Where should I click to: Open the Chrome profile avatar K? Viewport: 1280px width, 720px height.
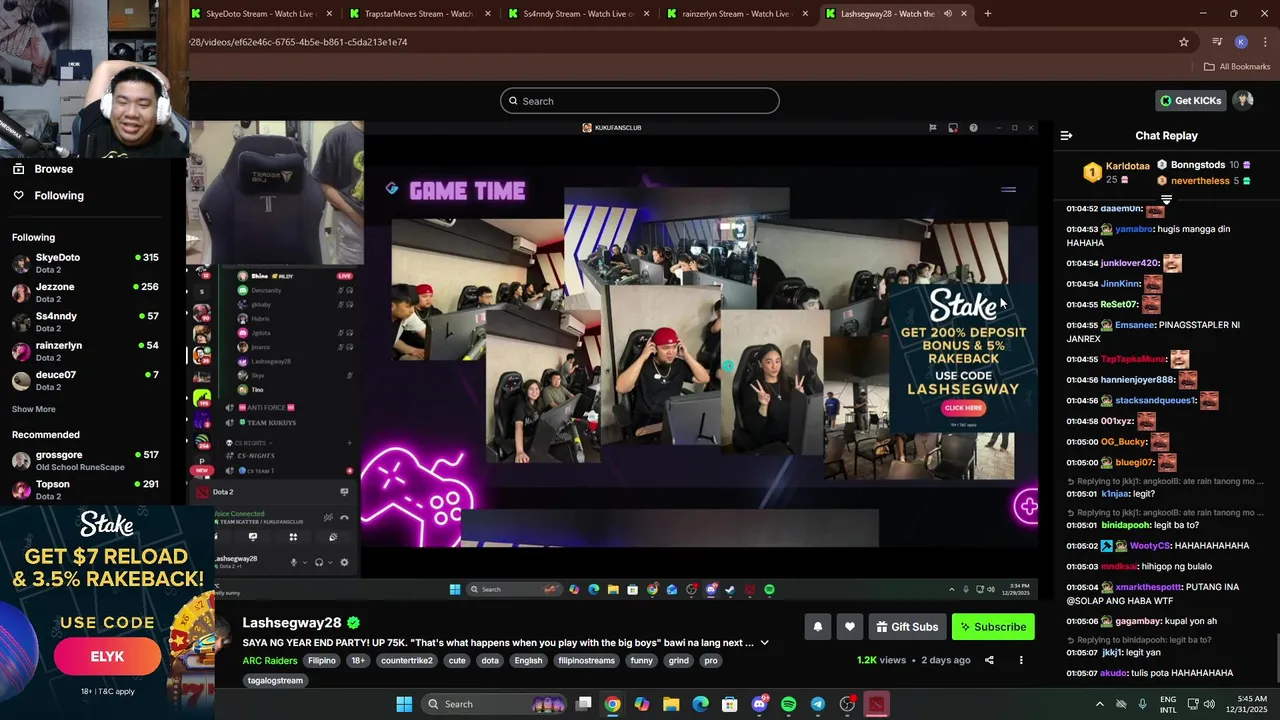tap(1241, 42)
